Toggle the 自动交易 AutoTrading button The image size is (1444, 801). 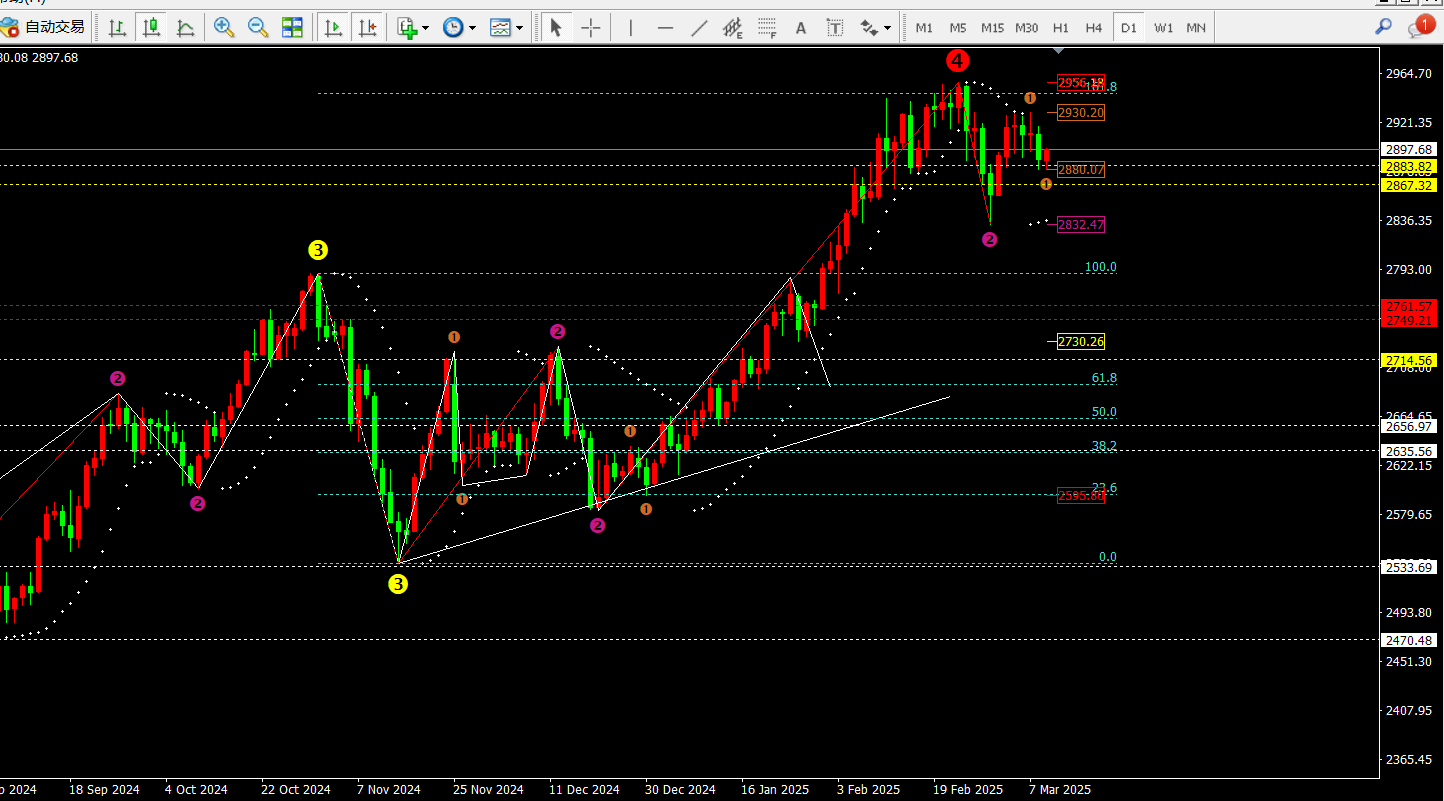(43, 27)
